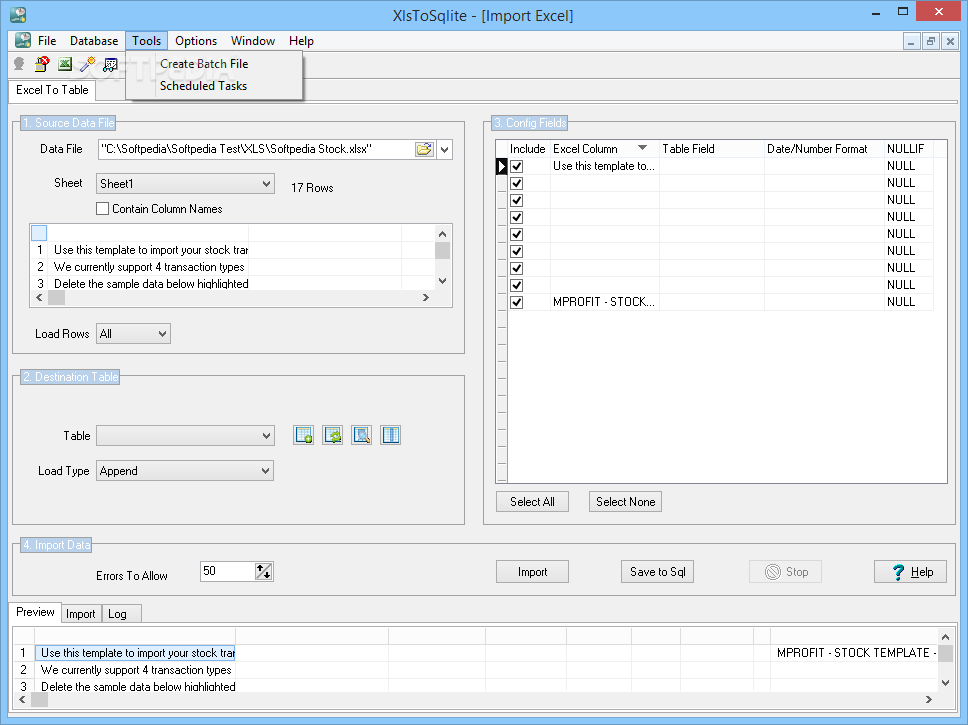Uncheck Include checkbox in sixth Config Fields row

click(x=517, y=251)
